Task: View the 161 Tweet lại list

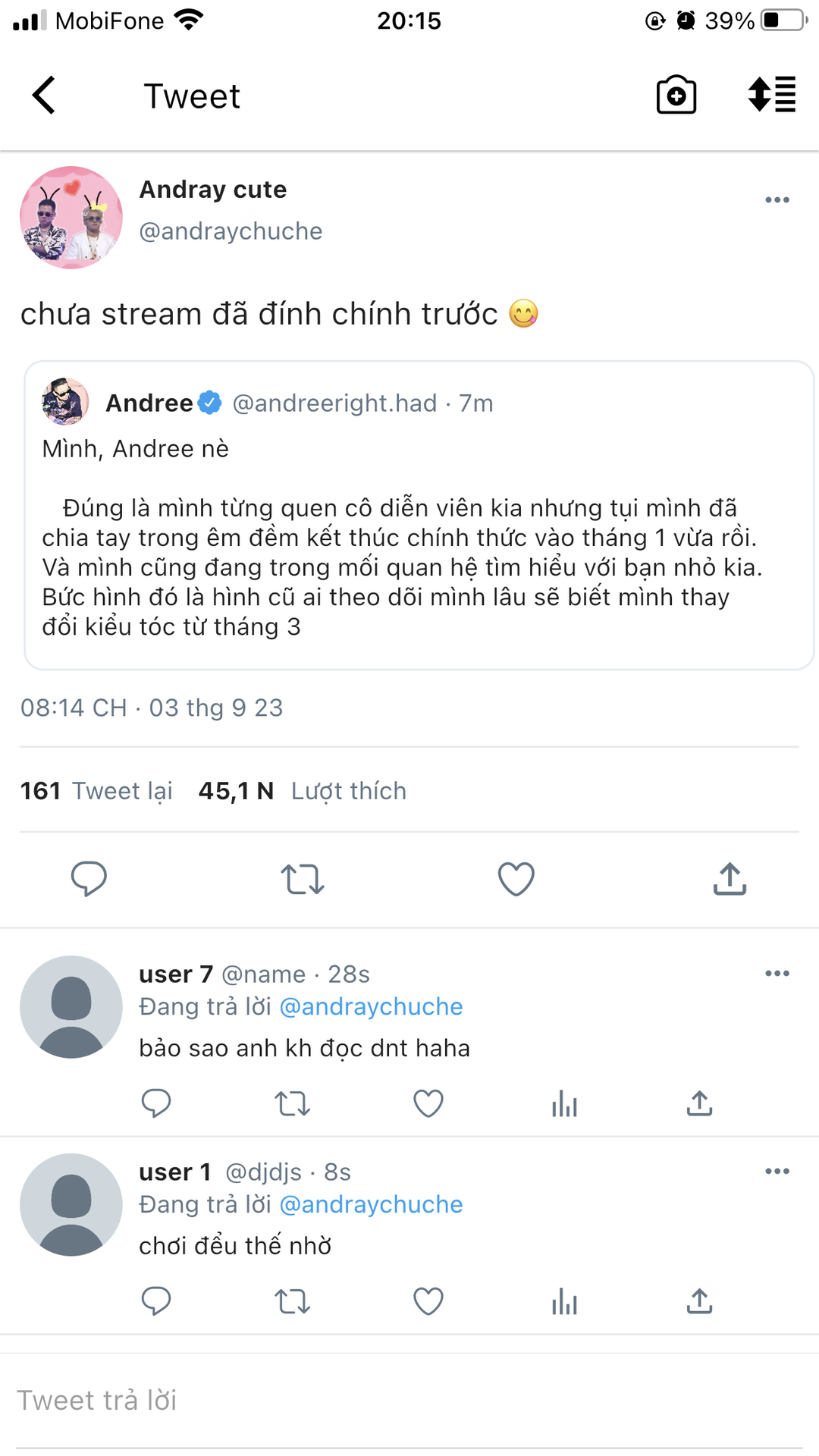Action: (96, 791)
